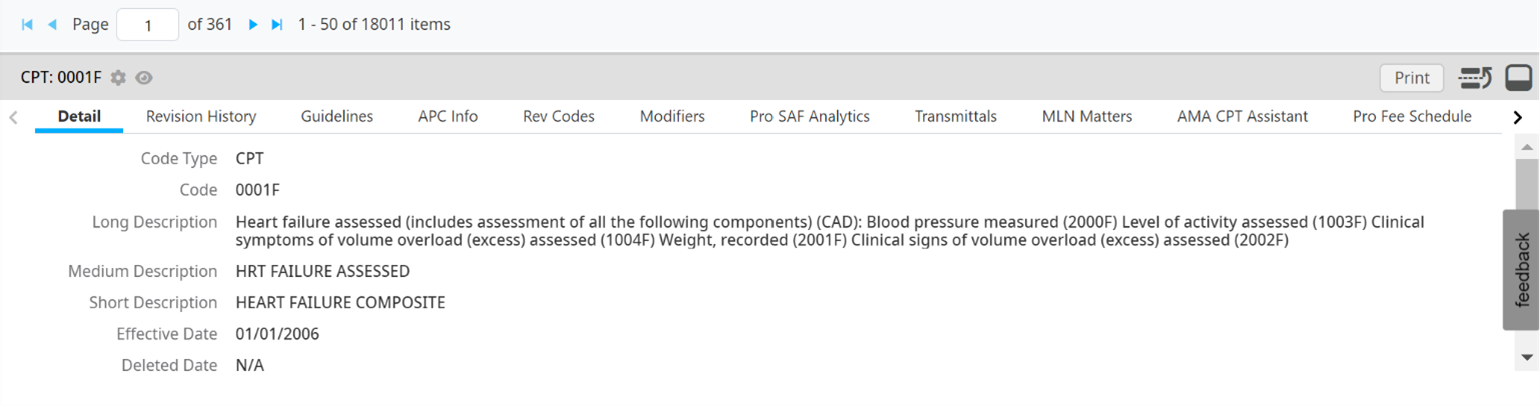The height and width of the screenshot is (406, 1540).
Task: Switch to the Guidelines tab
Action: pos(337,116)
